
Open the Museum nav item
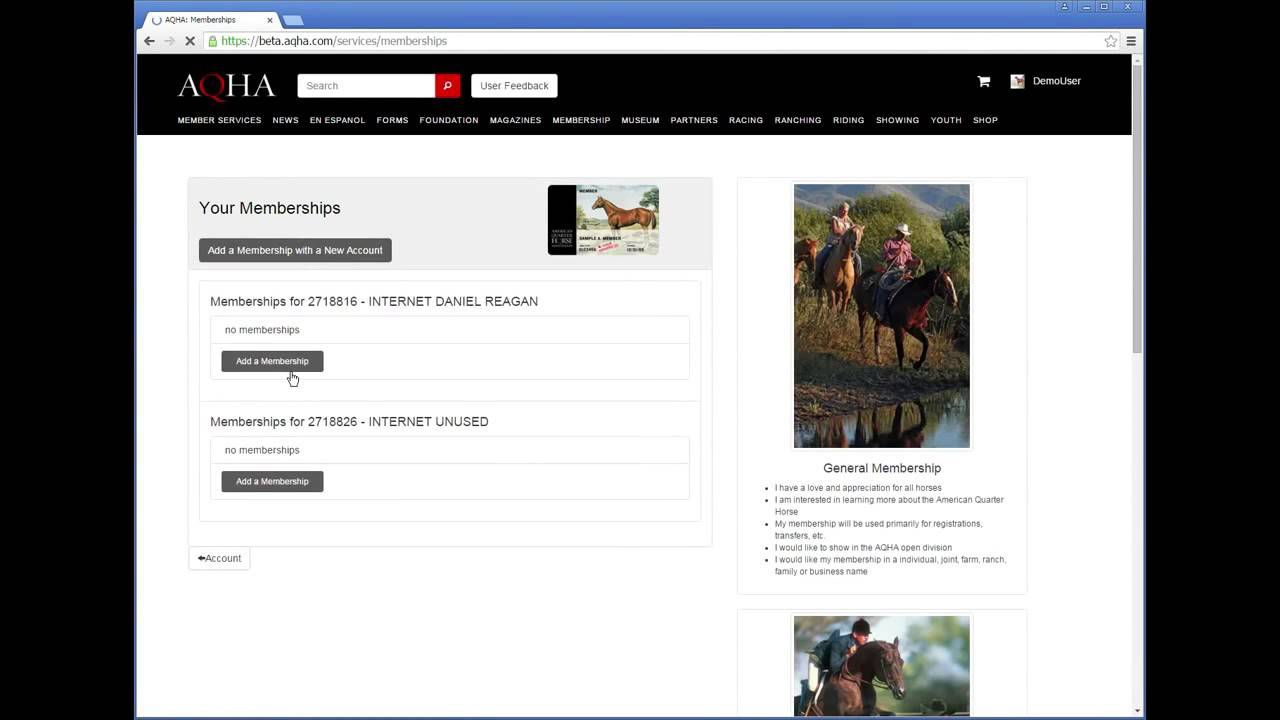(x=640, y=120)
